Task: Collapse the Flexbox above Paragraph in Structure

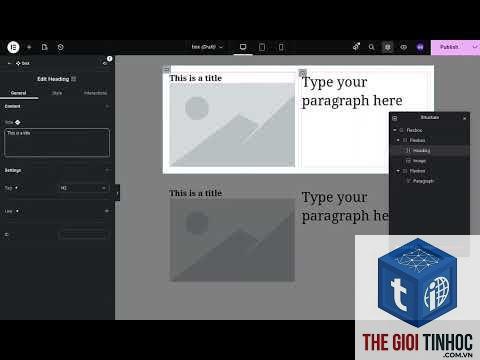Action: [398, 171]
